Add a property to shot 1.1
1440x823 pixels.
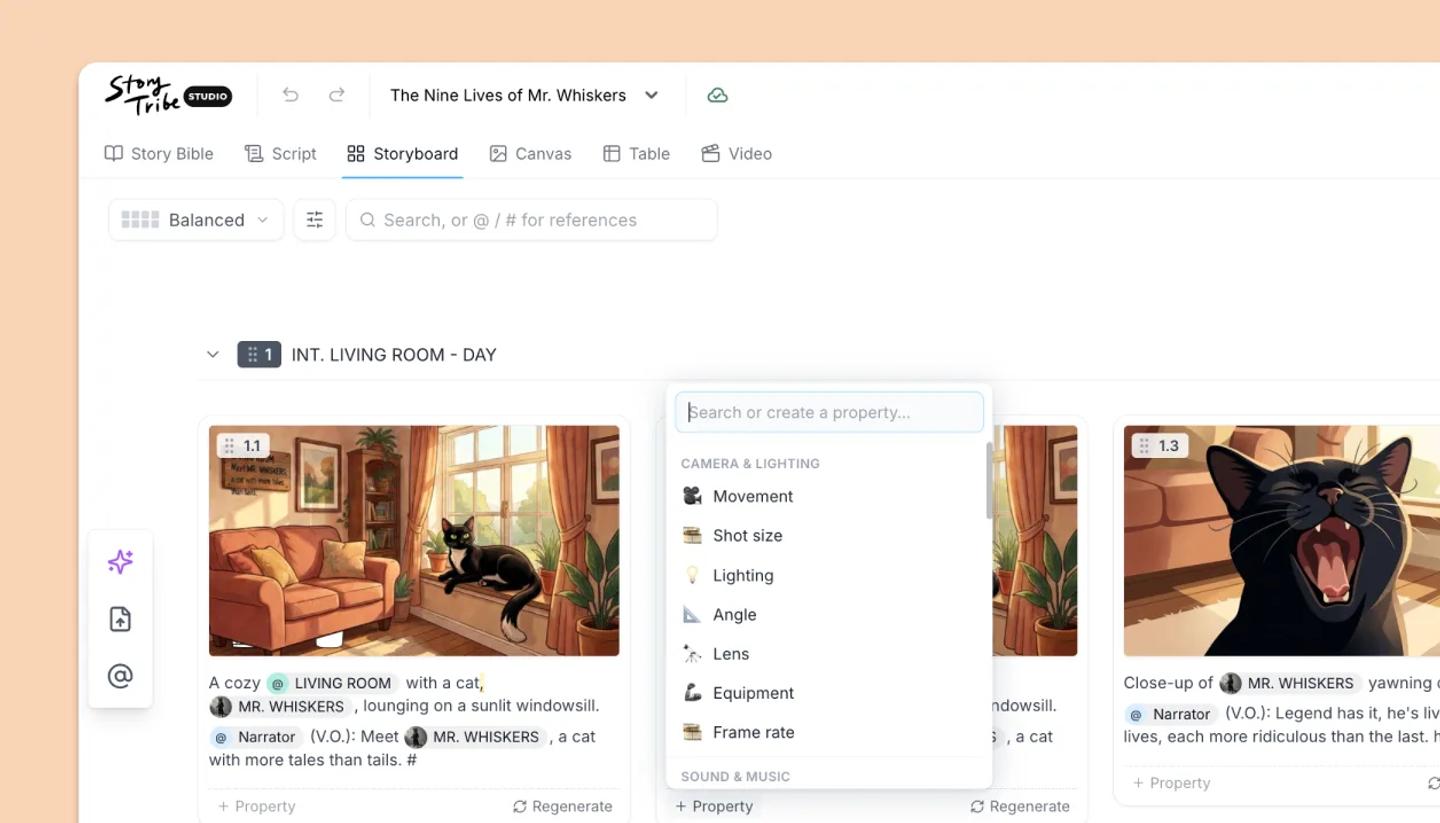257,806
